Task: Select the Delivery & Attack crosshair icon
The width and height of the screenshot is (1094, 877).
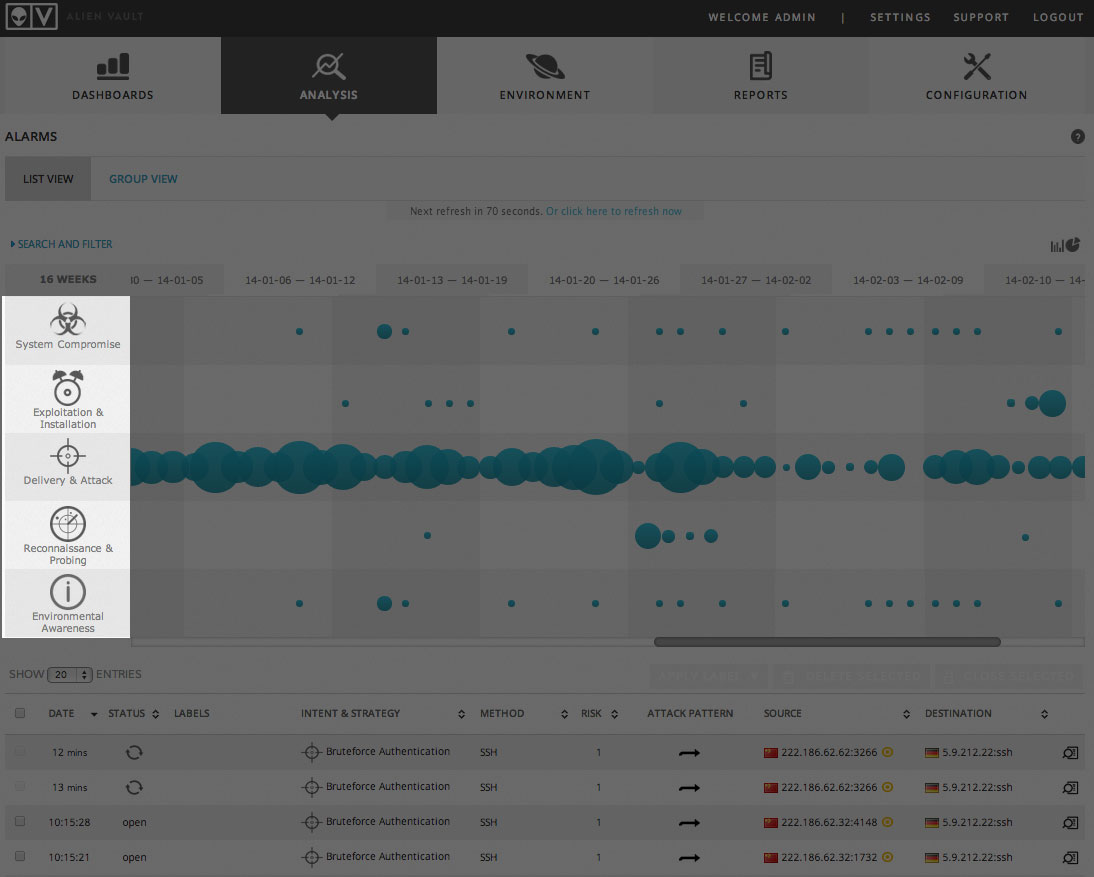Action: (66, 457)
